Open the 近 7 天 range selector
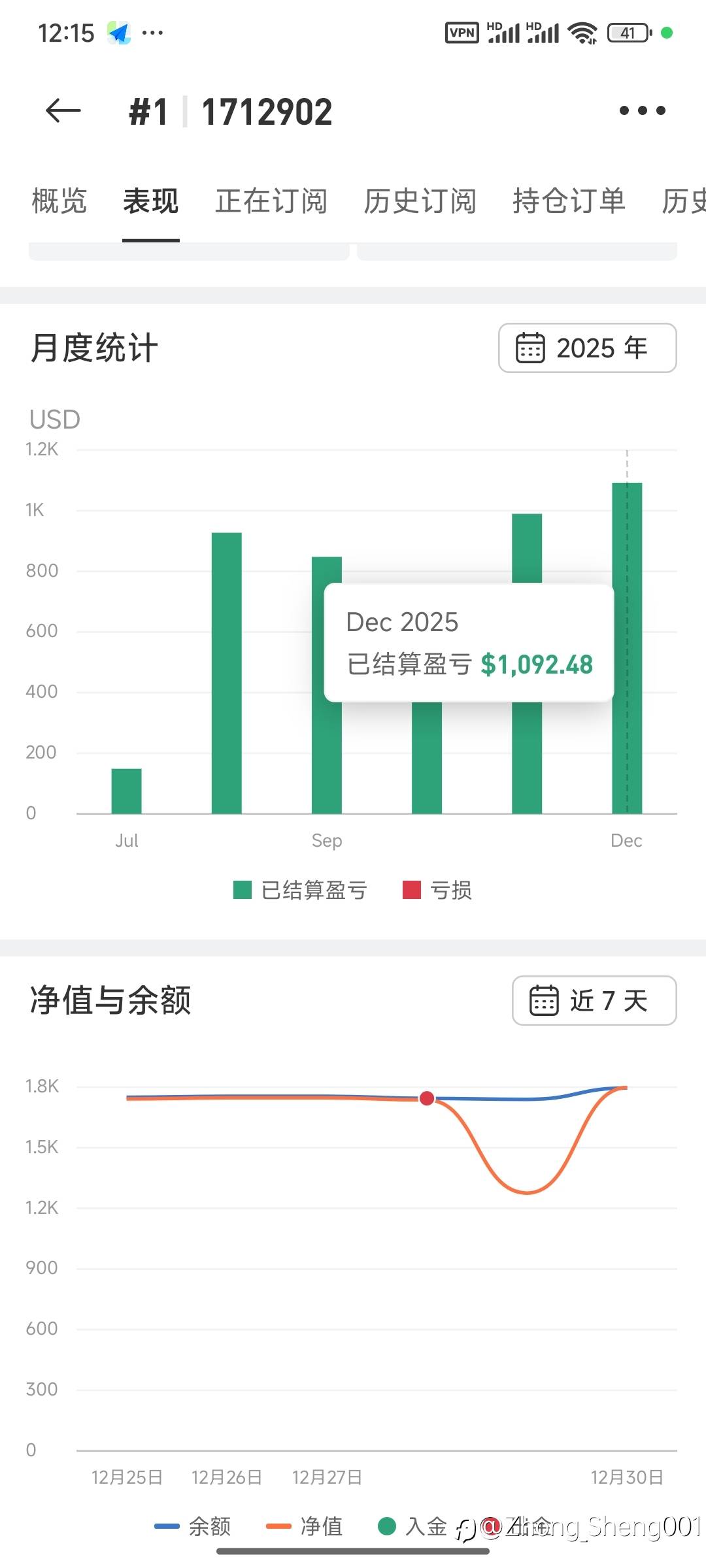706x1568 pixels. [594, 1000]
